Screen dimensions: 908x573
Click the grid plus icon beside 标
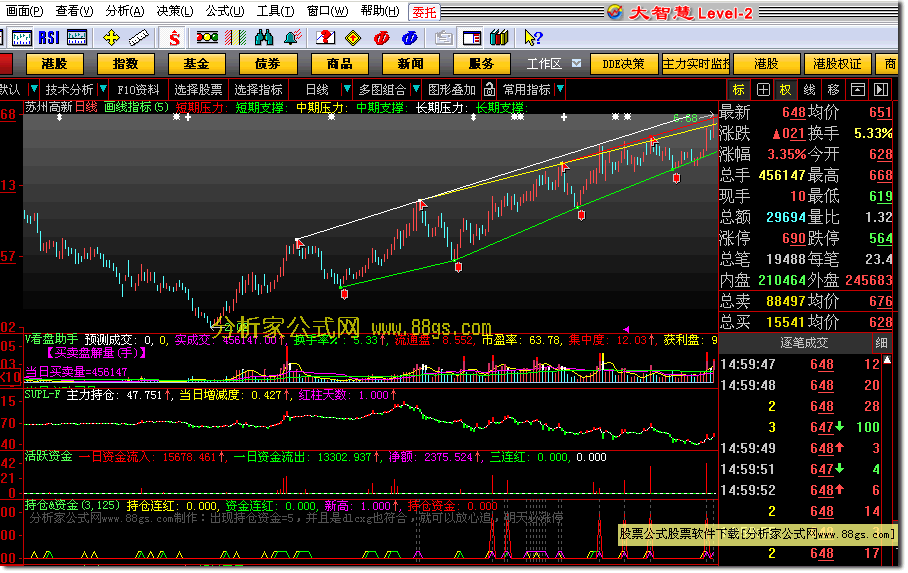[763, 90]
